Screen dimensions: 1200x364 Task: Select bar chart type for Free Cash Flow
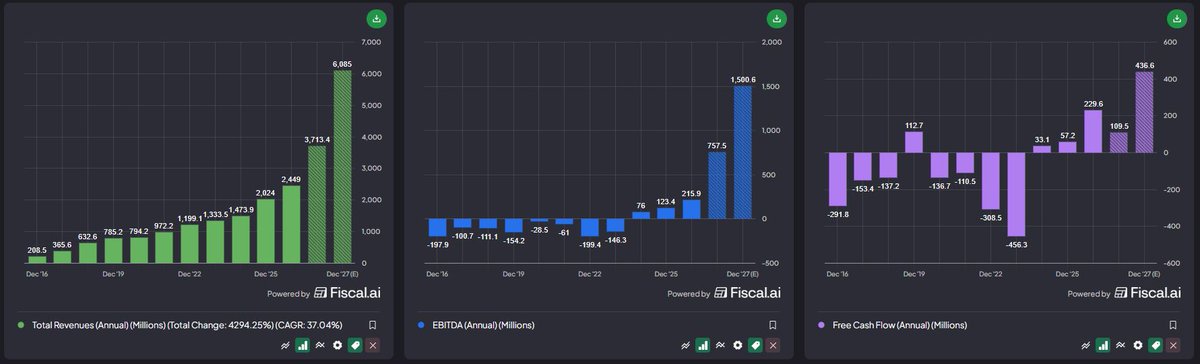click(x=1102, y=345)
